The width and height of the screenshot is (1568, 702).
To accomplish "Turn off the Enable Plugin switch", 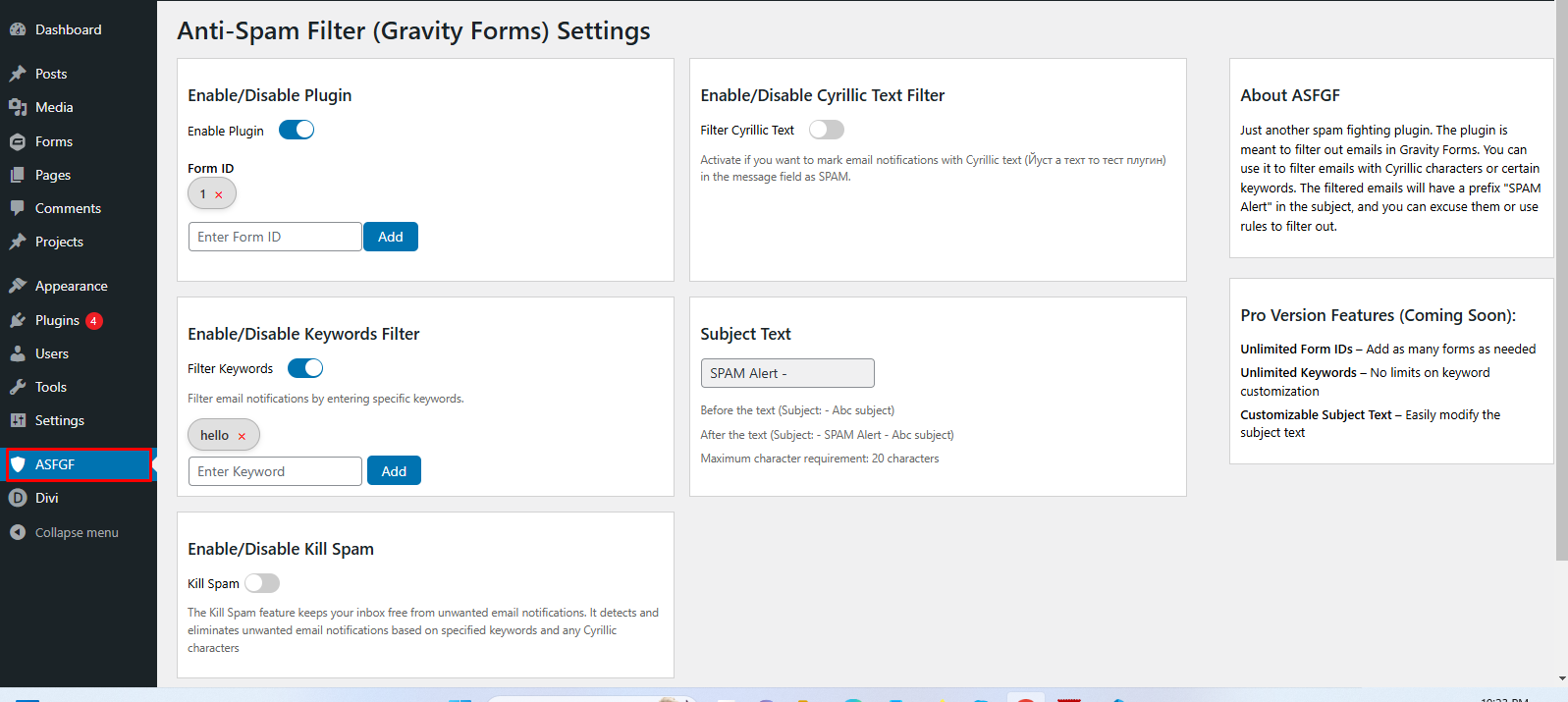I will point(297,130).
